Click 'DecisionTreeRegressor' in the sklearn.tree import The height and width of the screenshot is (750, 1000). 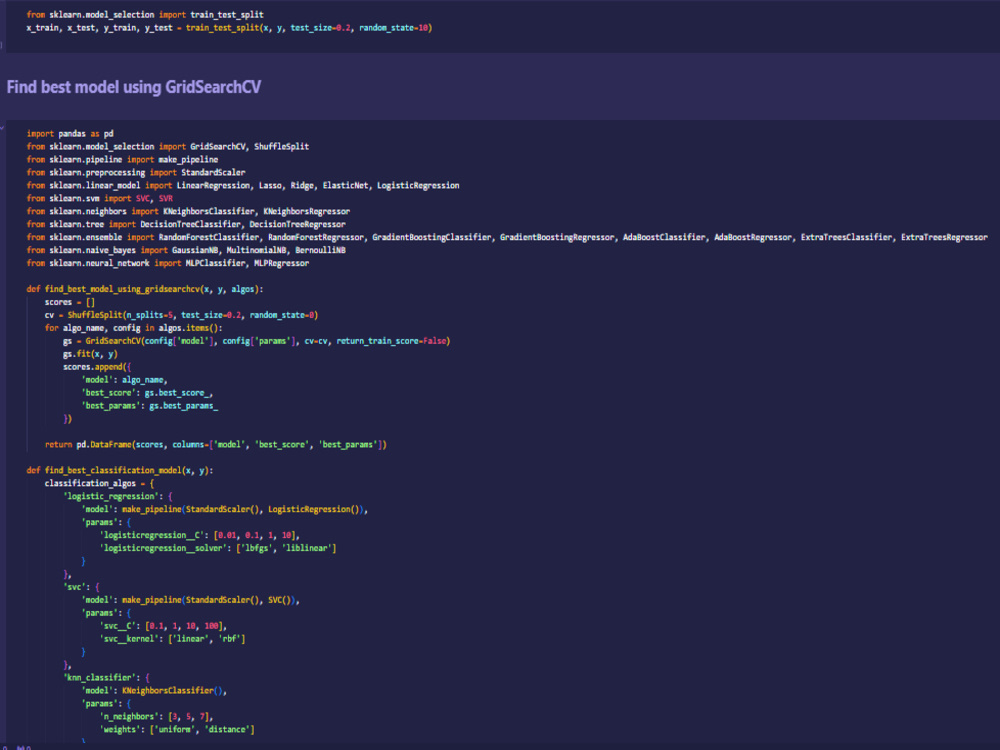[x=297, y=224]
